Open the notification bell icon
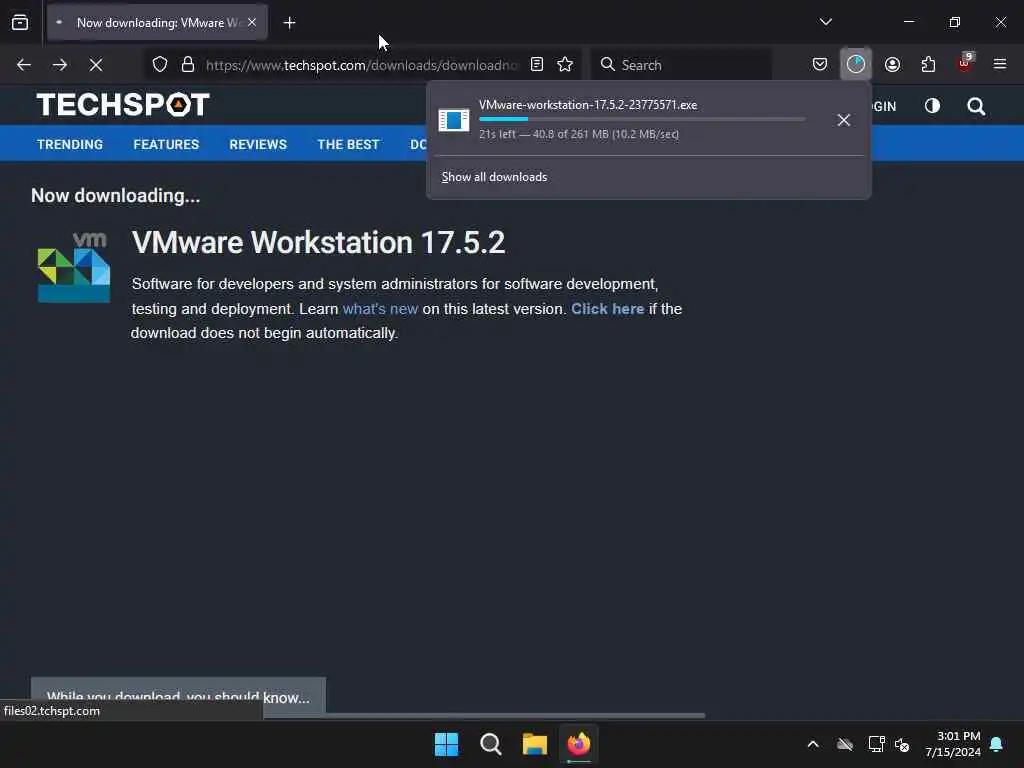This screenshot has width=1024, height=768. point(997,744)
